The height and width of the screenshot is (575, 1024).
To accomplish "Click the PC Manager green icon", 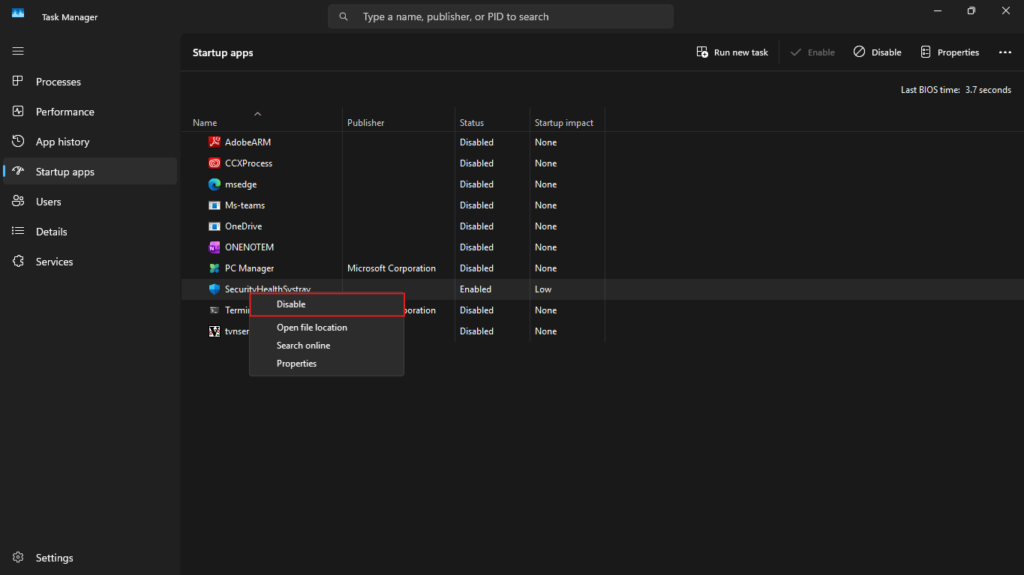I will pos(214,268).
